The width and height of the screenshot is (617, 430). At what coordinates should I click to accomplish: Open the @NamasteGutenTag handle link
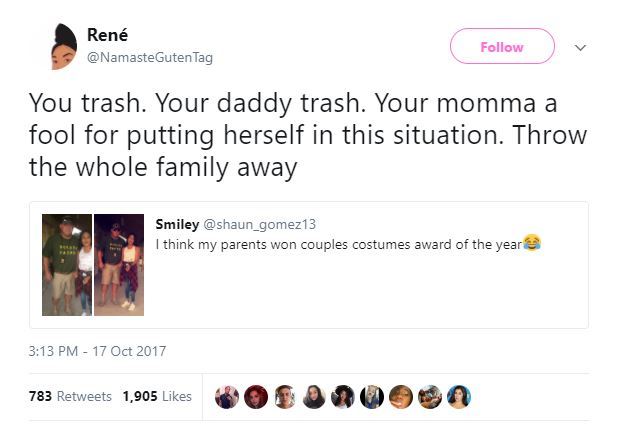click(156, 58)
